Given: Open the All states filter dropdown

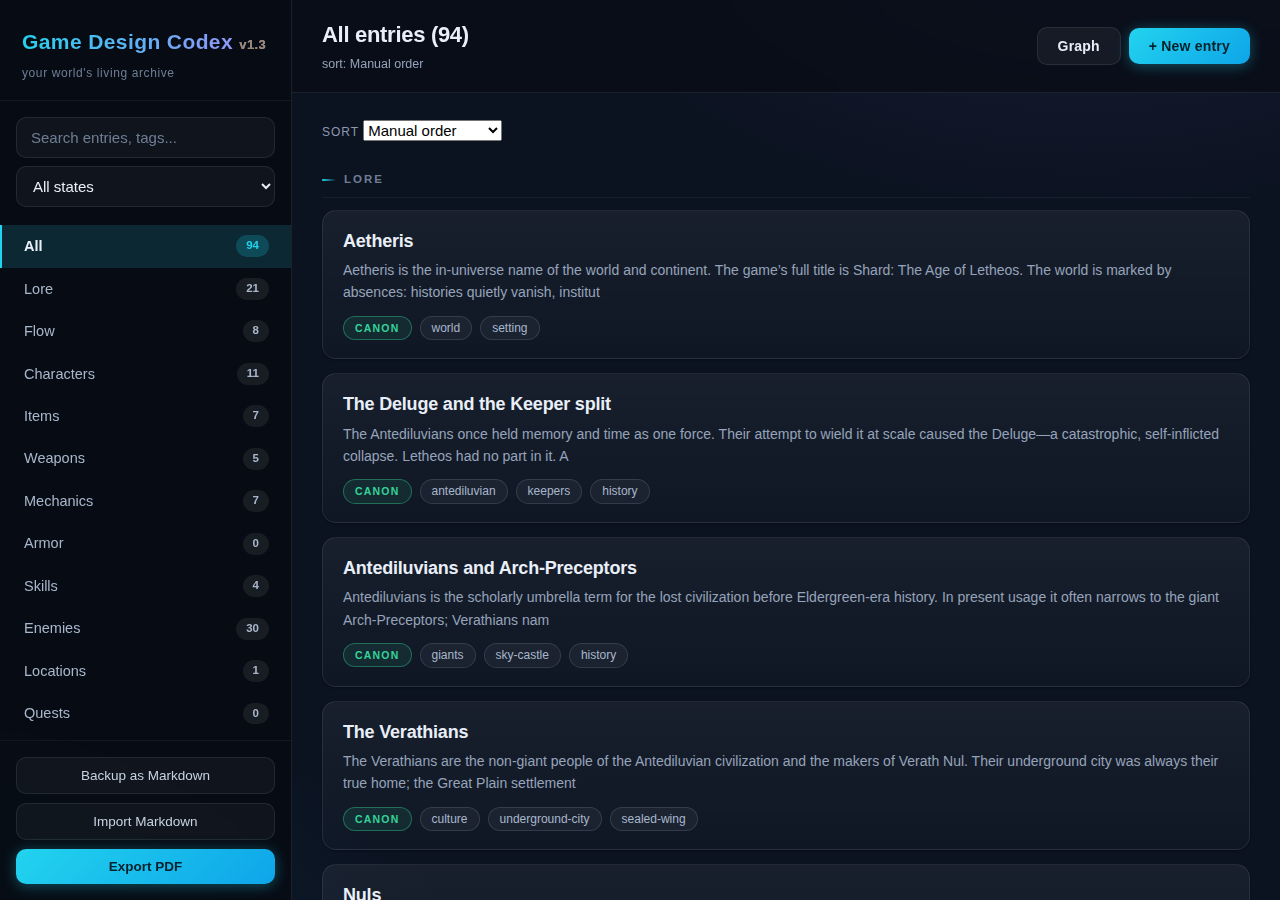Looking at the screenshot, I should (x=145, y=186).
